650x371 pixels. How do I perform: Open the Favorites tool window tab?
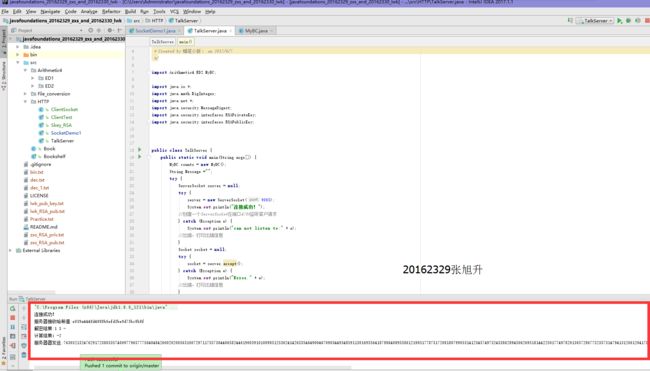click(4, 352)
